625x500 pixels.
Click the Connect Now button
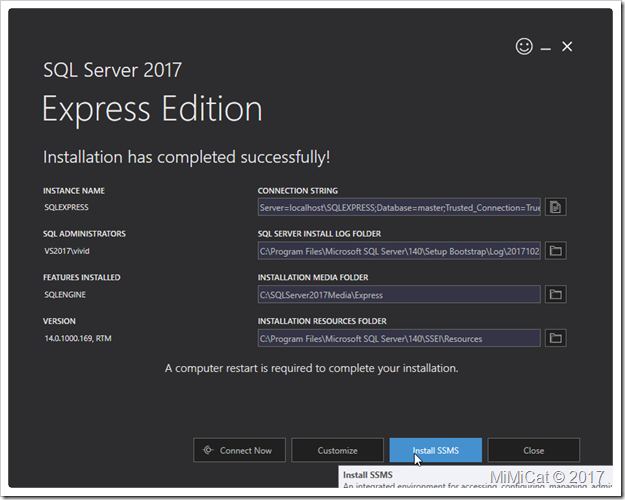pos(239,451)
